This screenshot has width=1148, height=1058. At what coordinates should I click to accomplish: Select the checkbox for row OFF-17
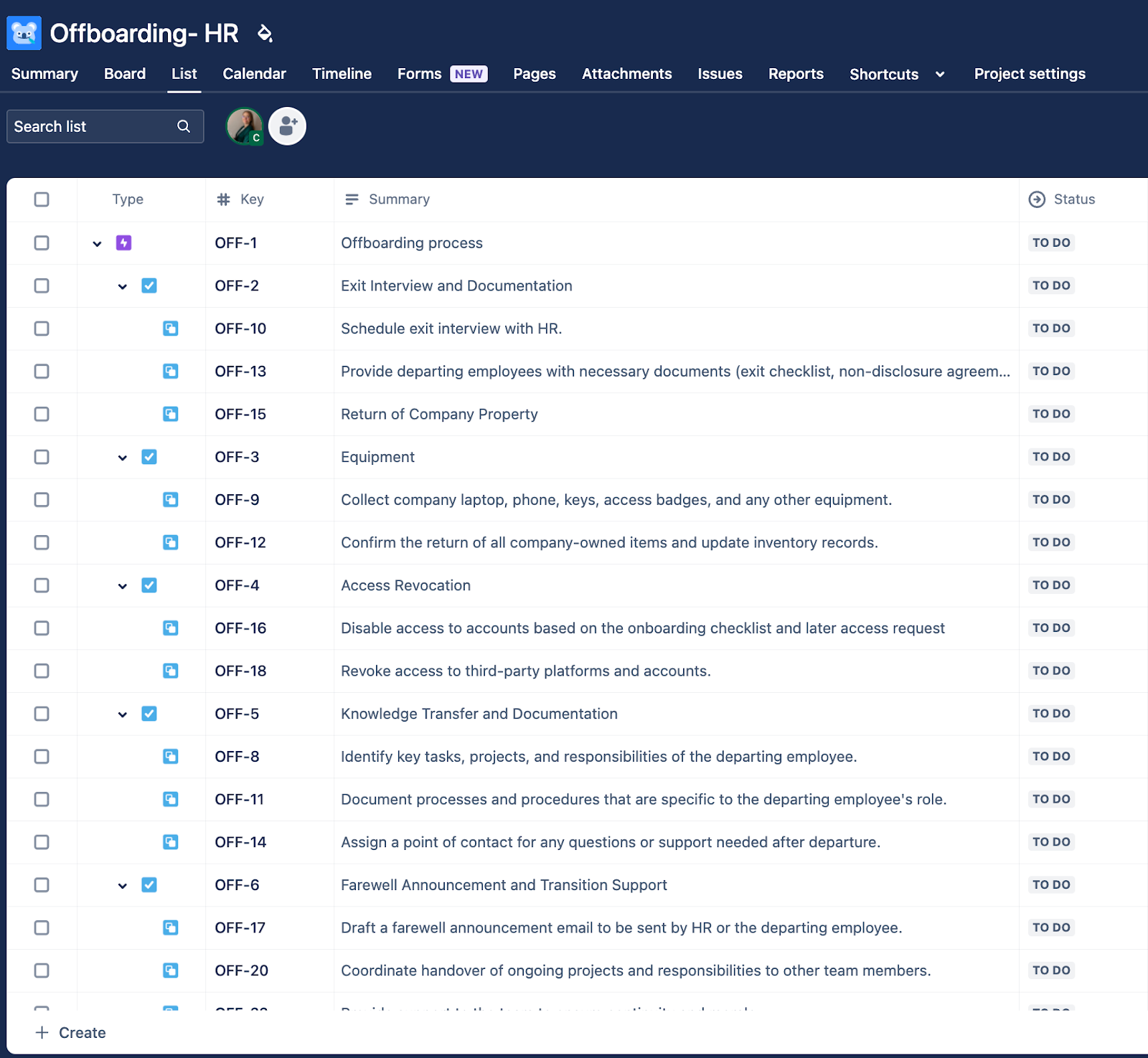pyautogui.click(x=42, y=927)
